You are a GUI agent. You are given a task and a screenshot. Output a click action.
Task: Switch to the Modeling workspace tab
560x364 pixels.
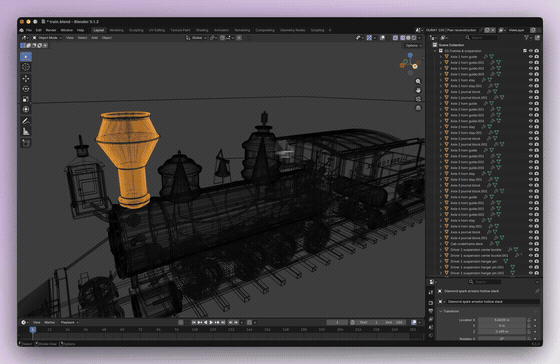(116, 30)
